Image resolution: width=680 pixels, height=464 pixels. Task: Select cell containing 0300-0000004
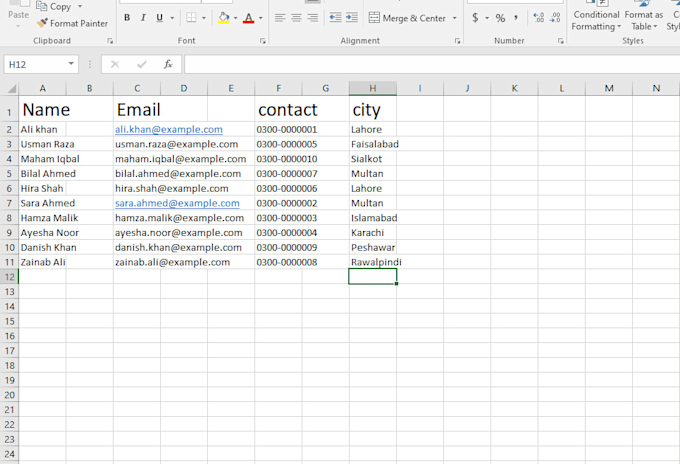[x=278, y=233]
